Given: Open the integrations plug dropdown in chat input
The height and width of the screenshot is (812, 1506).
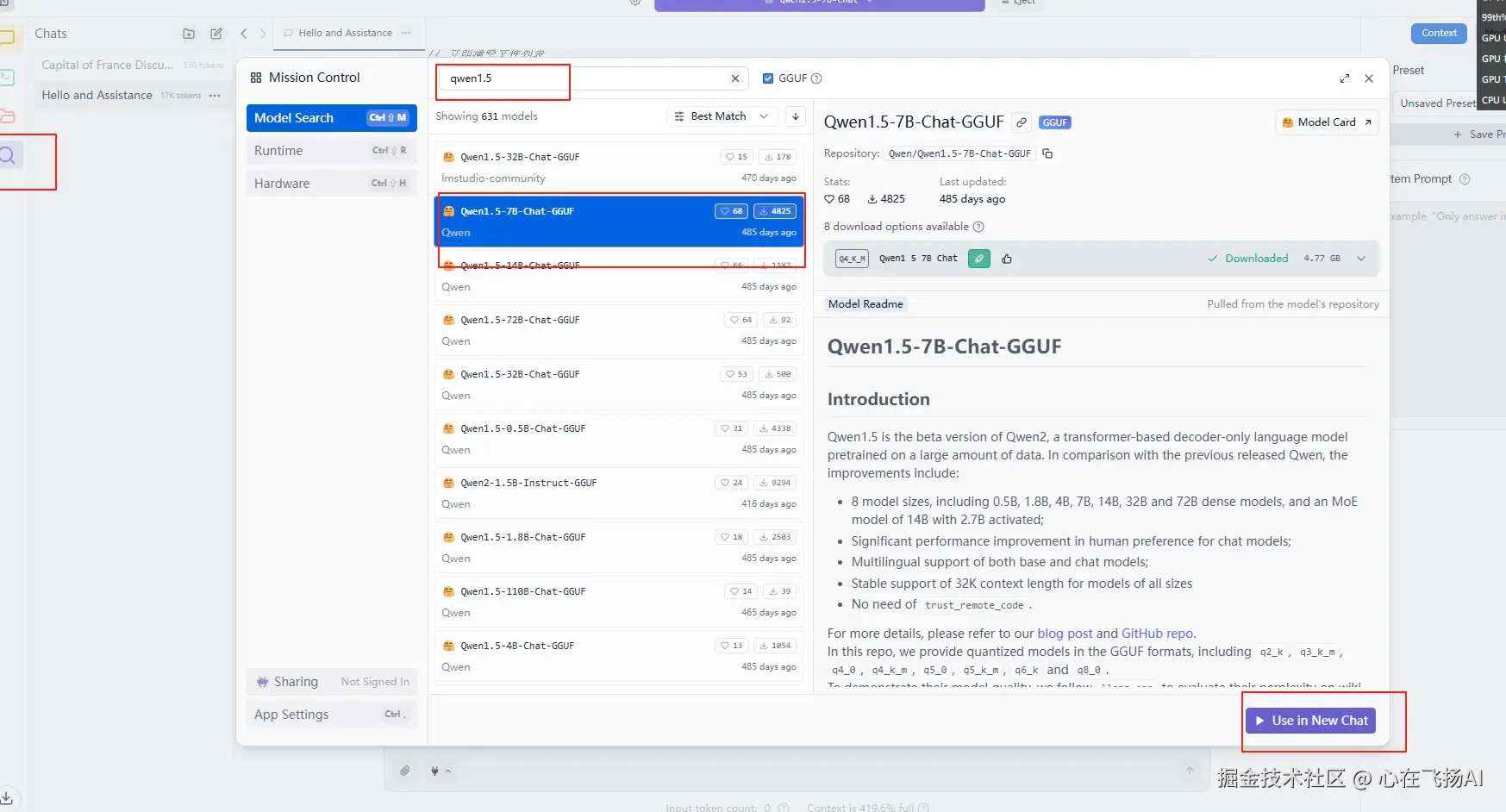Looking at the screenshot, I should tap(440, 771).
